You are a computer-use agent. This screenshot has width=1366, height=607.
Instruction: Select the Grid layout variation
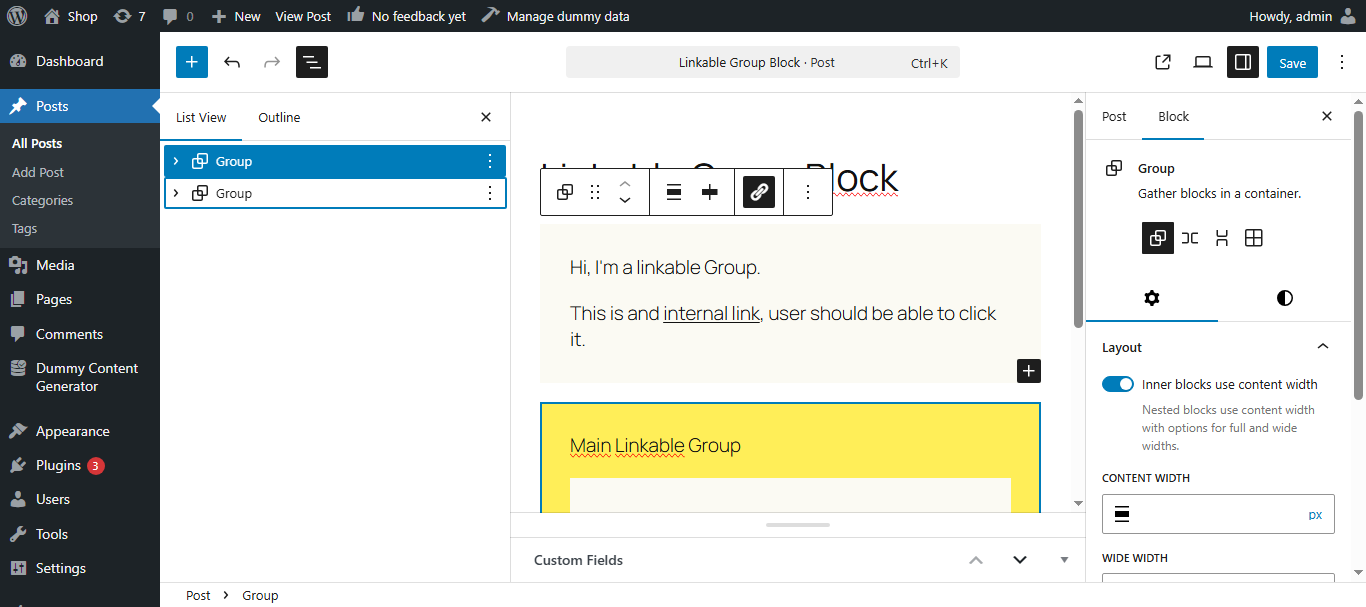tap(1254, 238)
